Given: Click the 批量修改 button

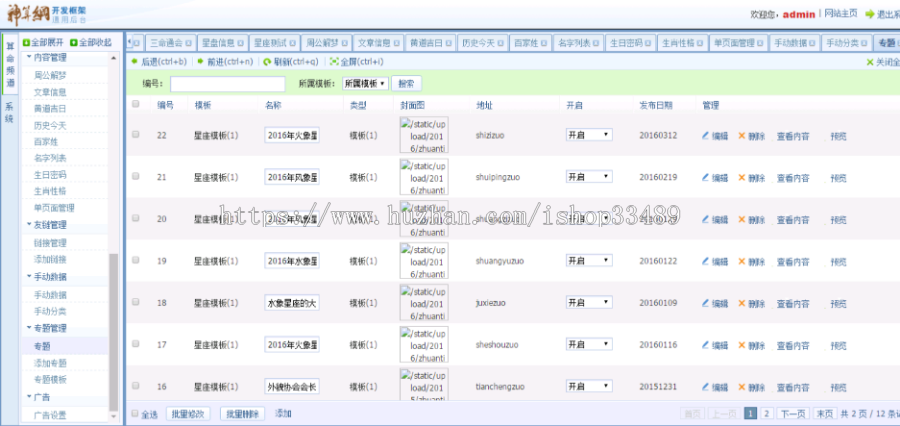Looking at the screenshot, I should pos(188,414).
